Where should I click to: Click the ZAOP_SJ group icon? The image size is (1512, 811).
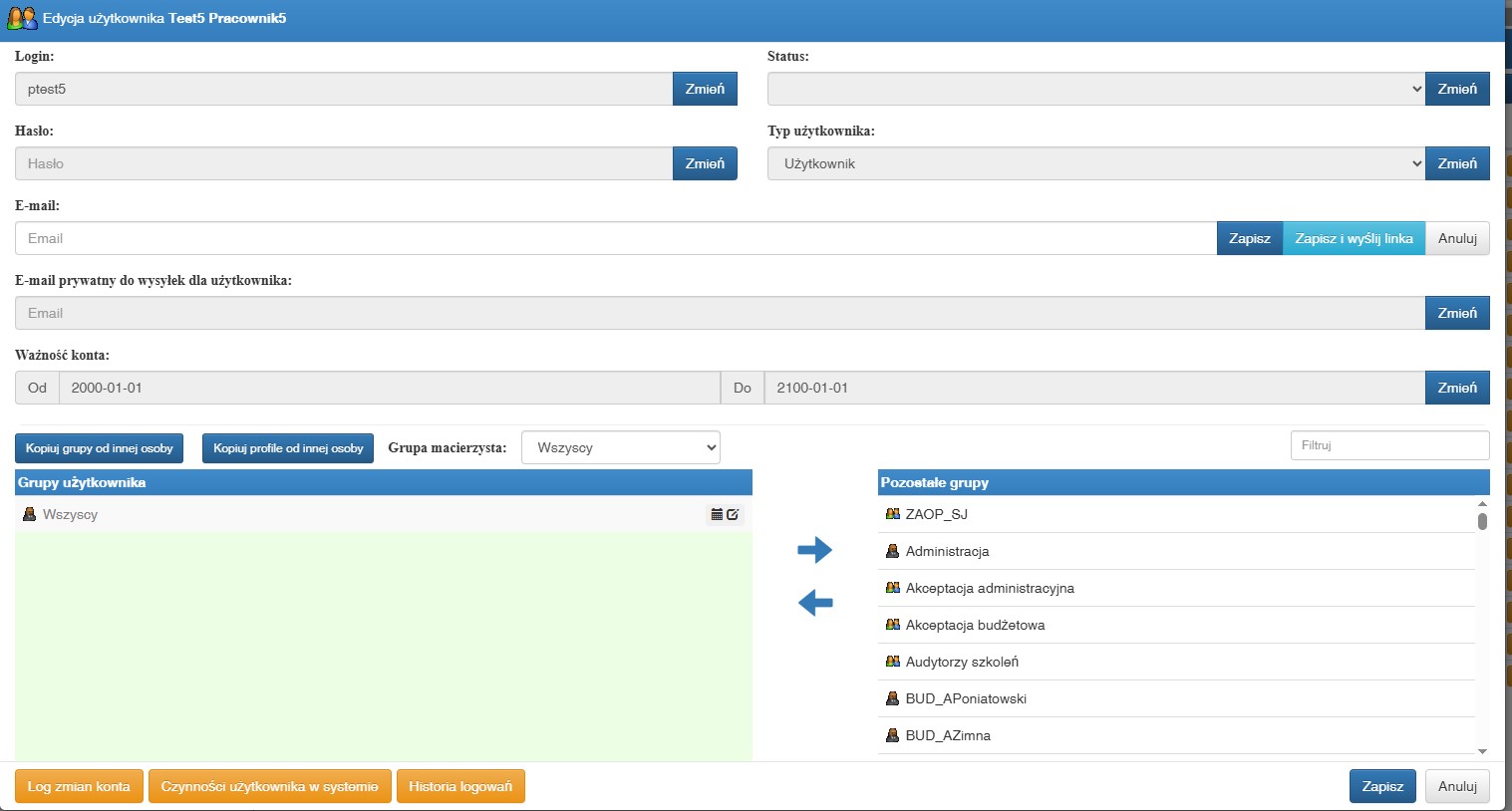coord(892,514)
